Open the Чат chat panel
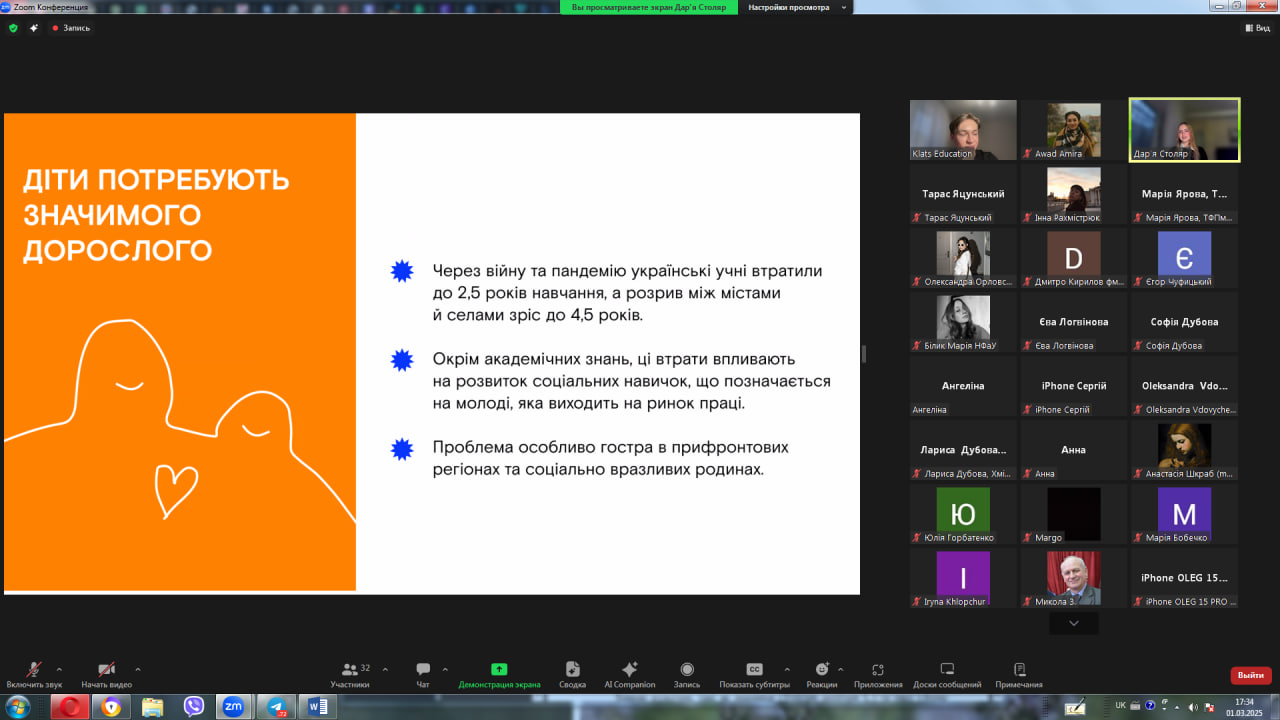 (423, 675)
